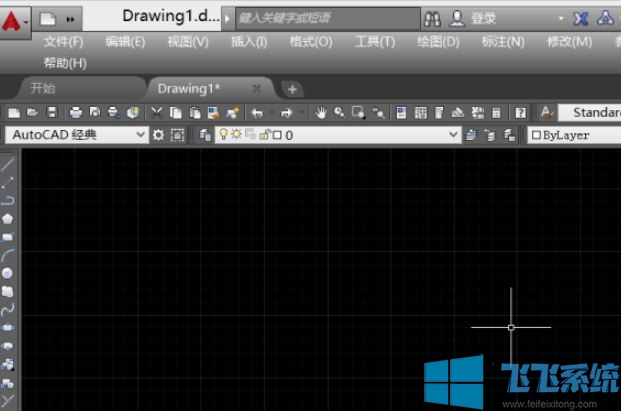Click the Pan hand tool icon
Image resolution: width=621 pixels, height=411 pixels.
coord(321,113)
